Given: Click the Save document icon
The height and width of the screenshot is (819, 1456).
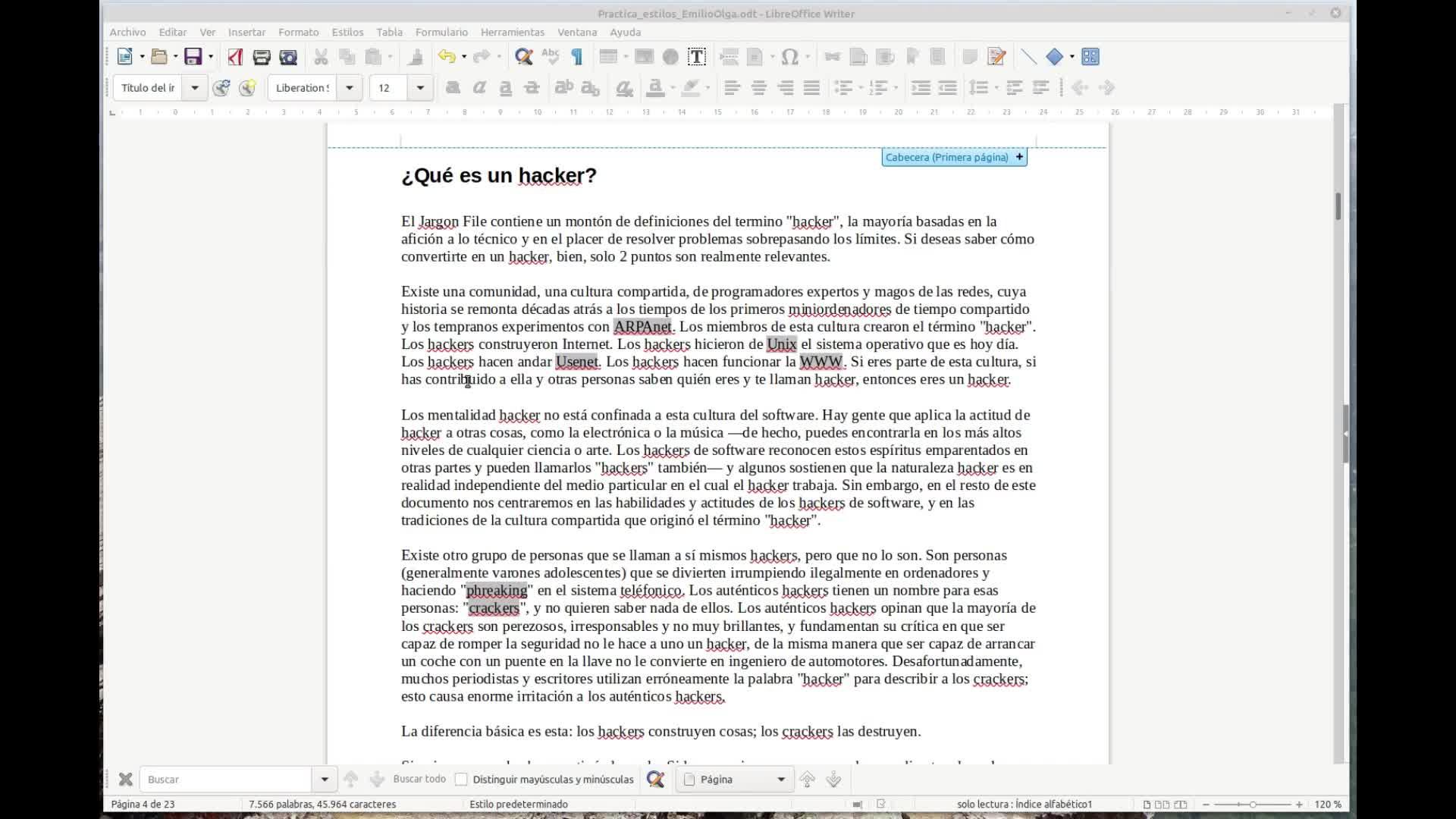Looking at the screenshot, I should pyautogui.click(x=193, y=57).
